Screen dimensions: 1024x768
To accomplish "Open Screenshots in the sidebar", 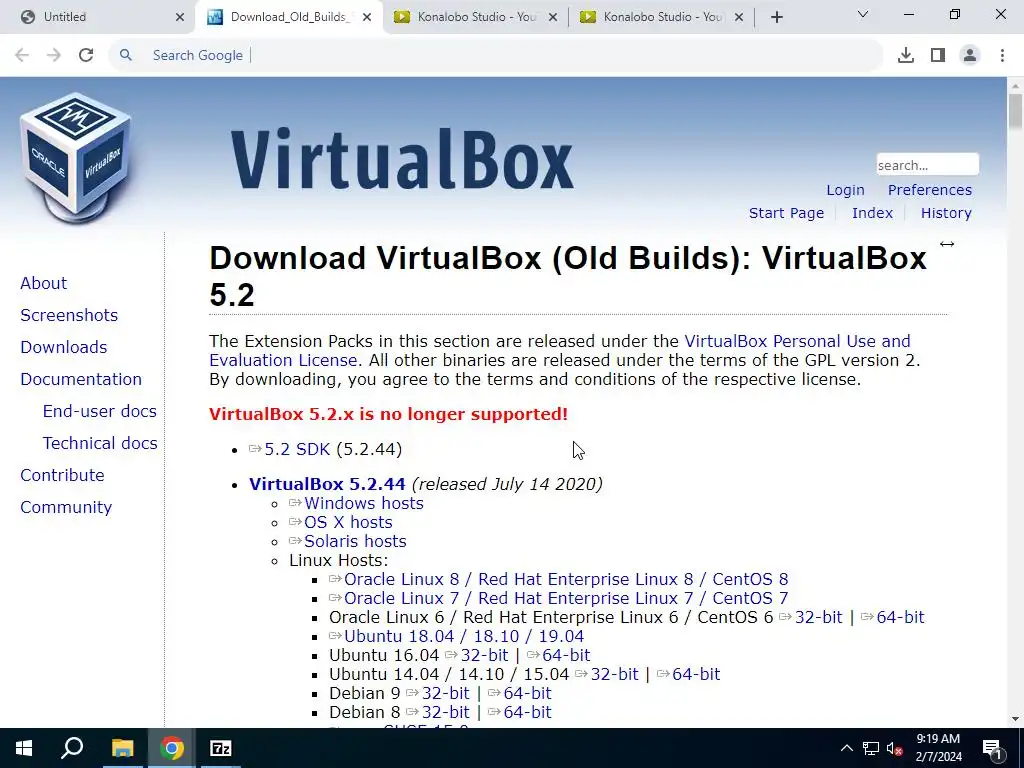I will tap(69, 315).
